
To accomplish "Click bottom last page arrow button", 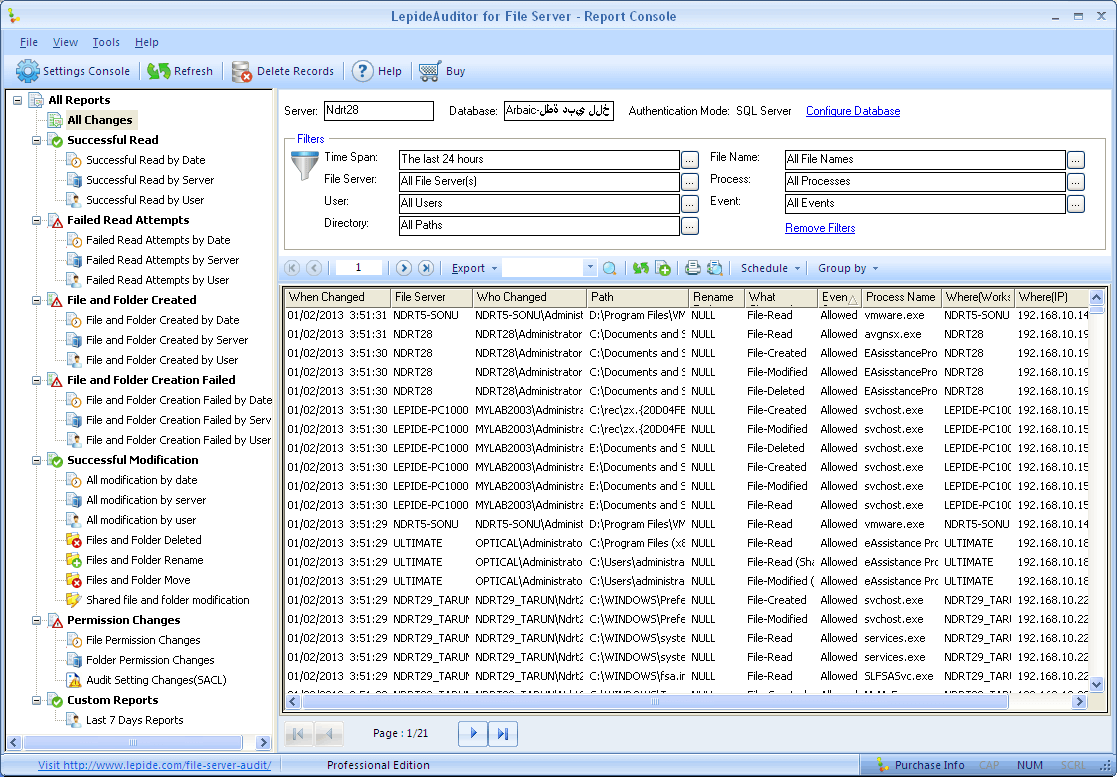I will tap(503, 734).
